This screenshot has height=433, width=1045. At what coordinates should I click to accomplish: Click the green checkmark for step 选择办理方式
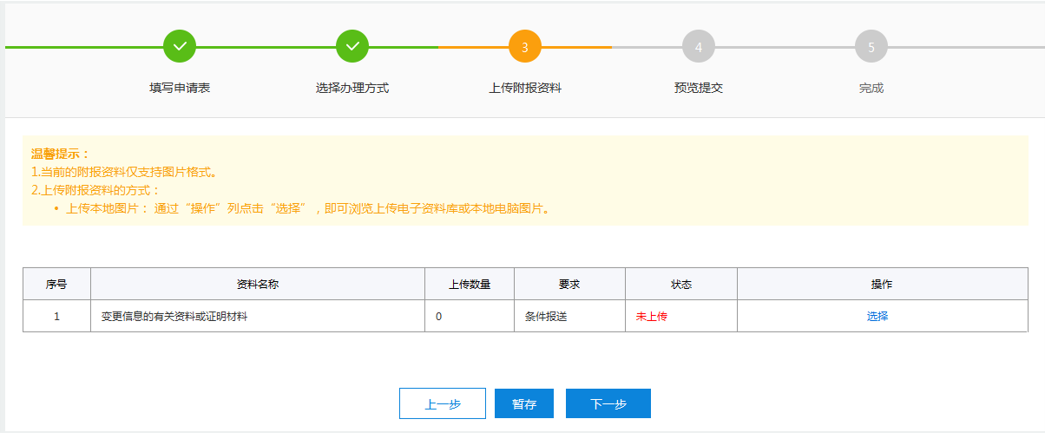point(353,47)
